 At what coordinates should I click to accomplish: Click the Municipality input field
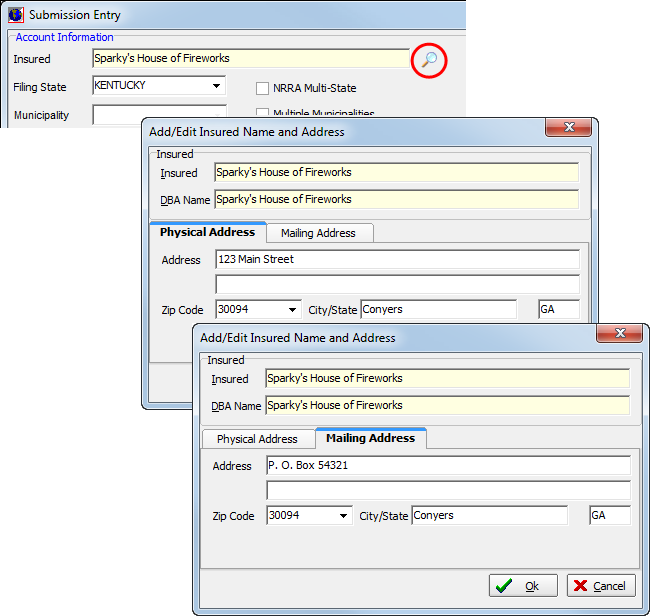[158, 115]
